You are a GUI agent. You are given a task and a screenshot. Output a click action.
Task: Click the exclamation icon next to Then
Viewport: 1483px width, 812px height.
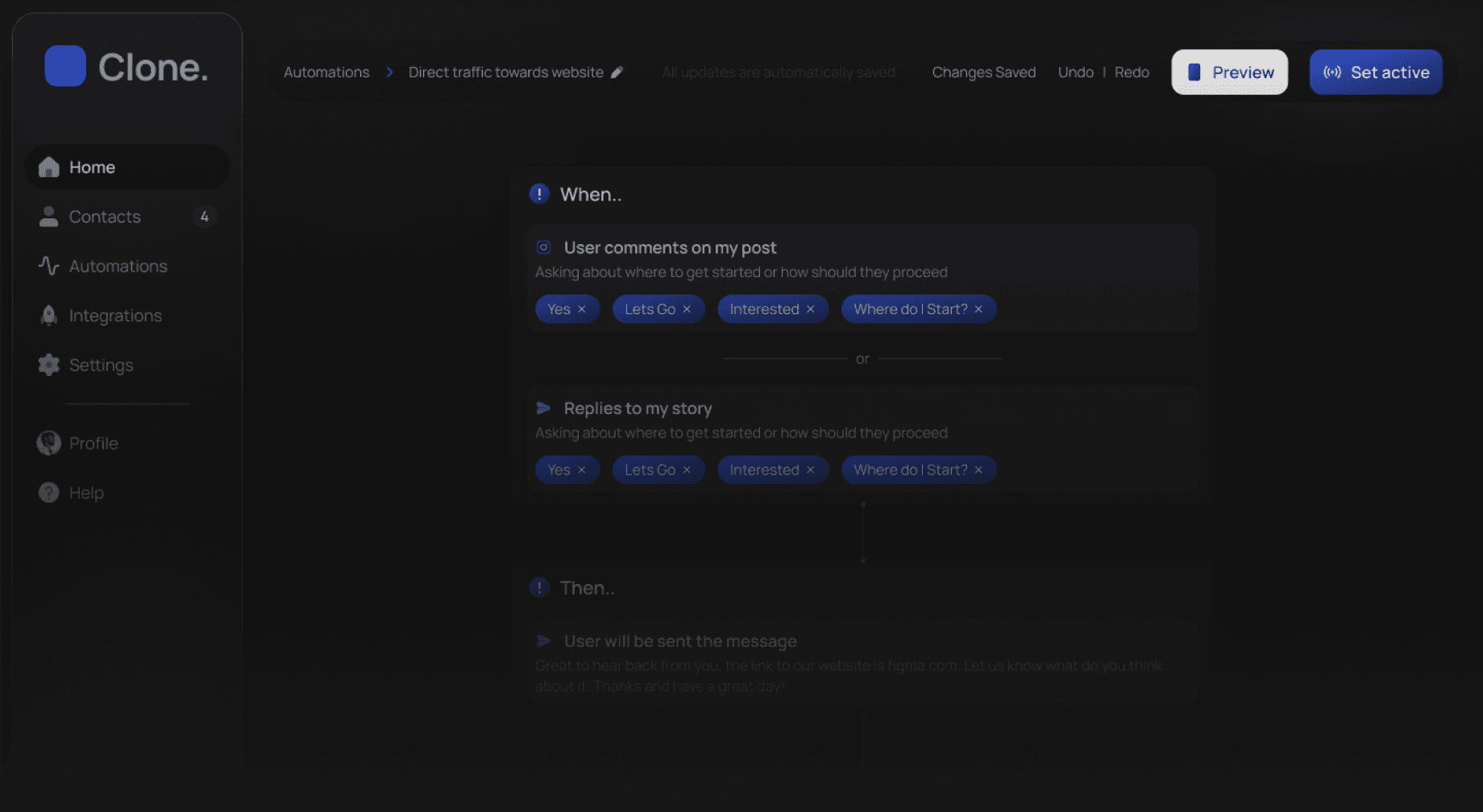(x=539, y=588)
